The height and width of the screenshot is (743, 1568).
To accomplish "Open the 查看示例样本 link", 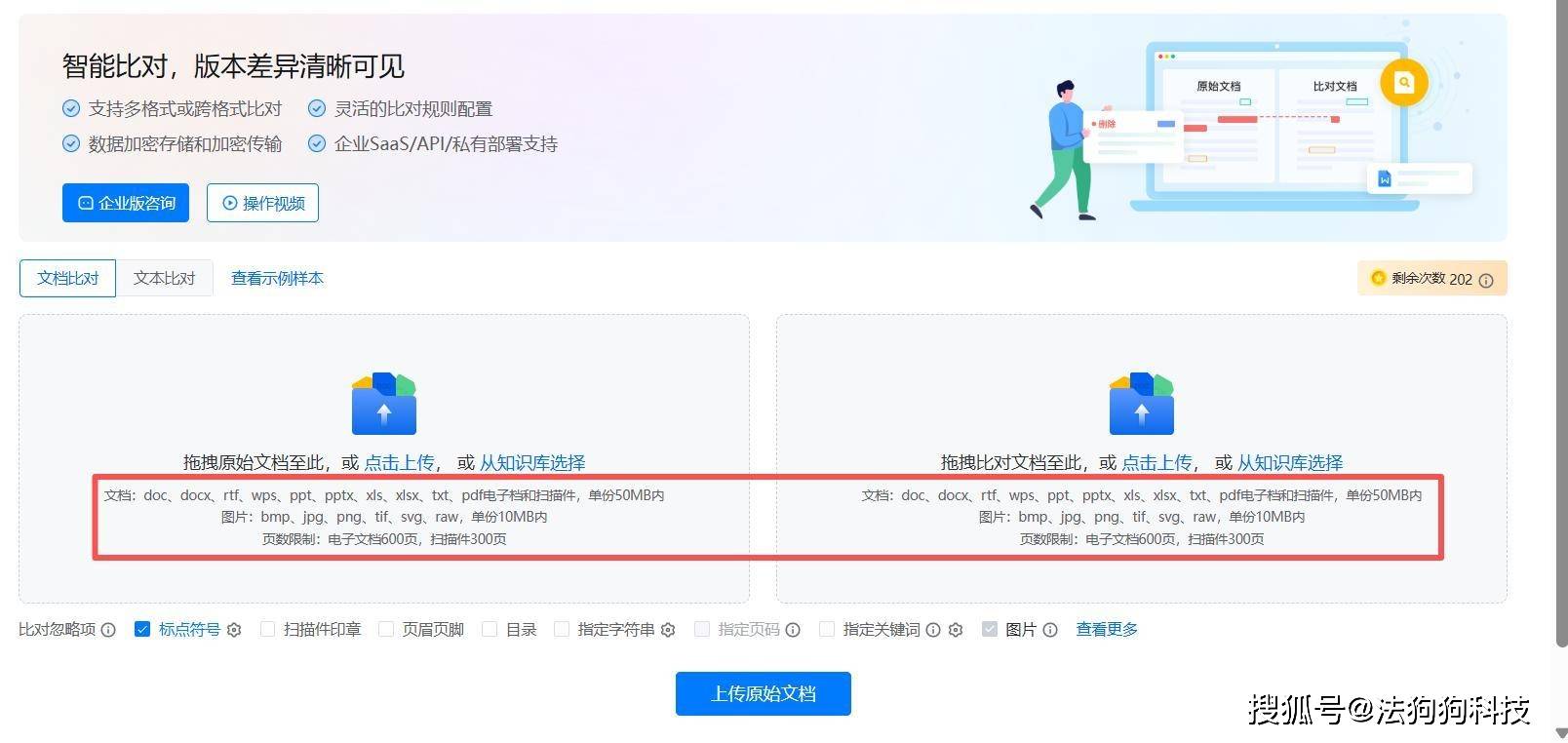I will click(x=277, y=279).
